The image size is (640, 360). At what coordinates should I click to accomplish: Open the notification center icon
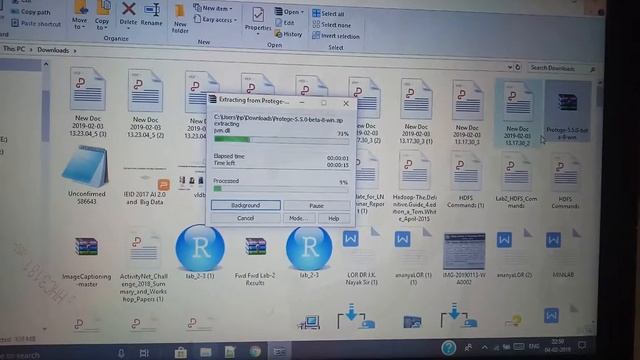(x=582, y=346)
